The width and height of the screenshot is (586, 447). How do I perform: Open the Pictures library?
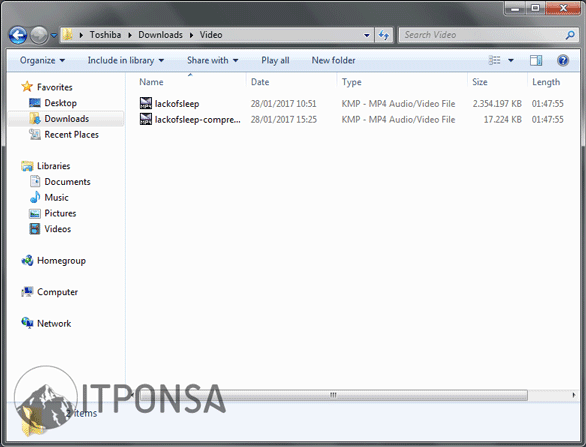[x=60, y=213]
